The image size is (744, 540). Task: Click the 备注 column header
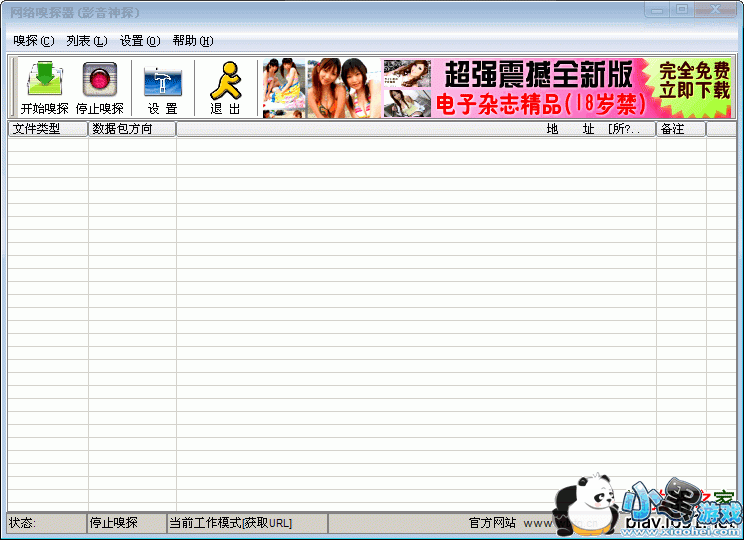pyautogui.click(x=681, y=129)
